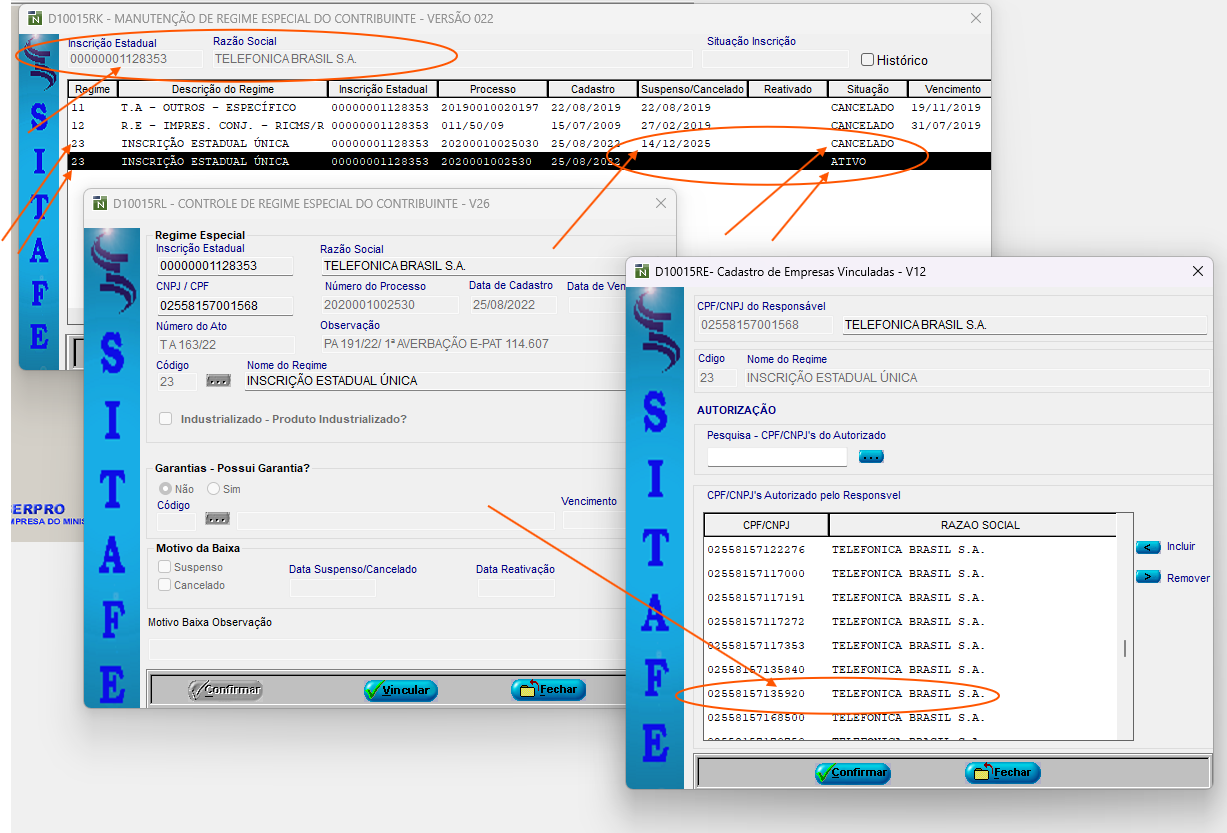Click the authorized CNPJ list scrollbar
1227x833 pixels.
click(1125, 648)
